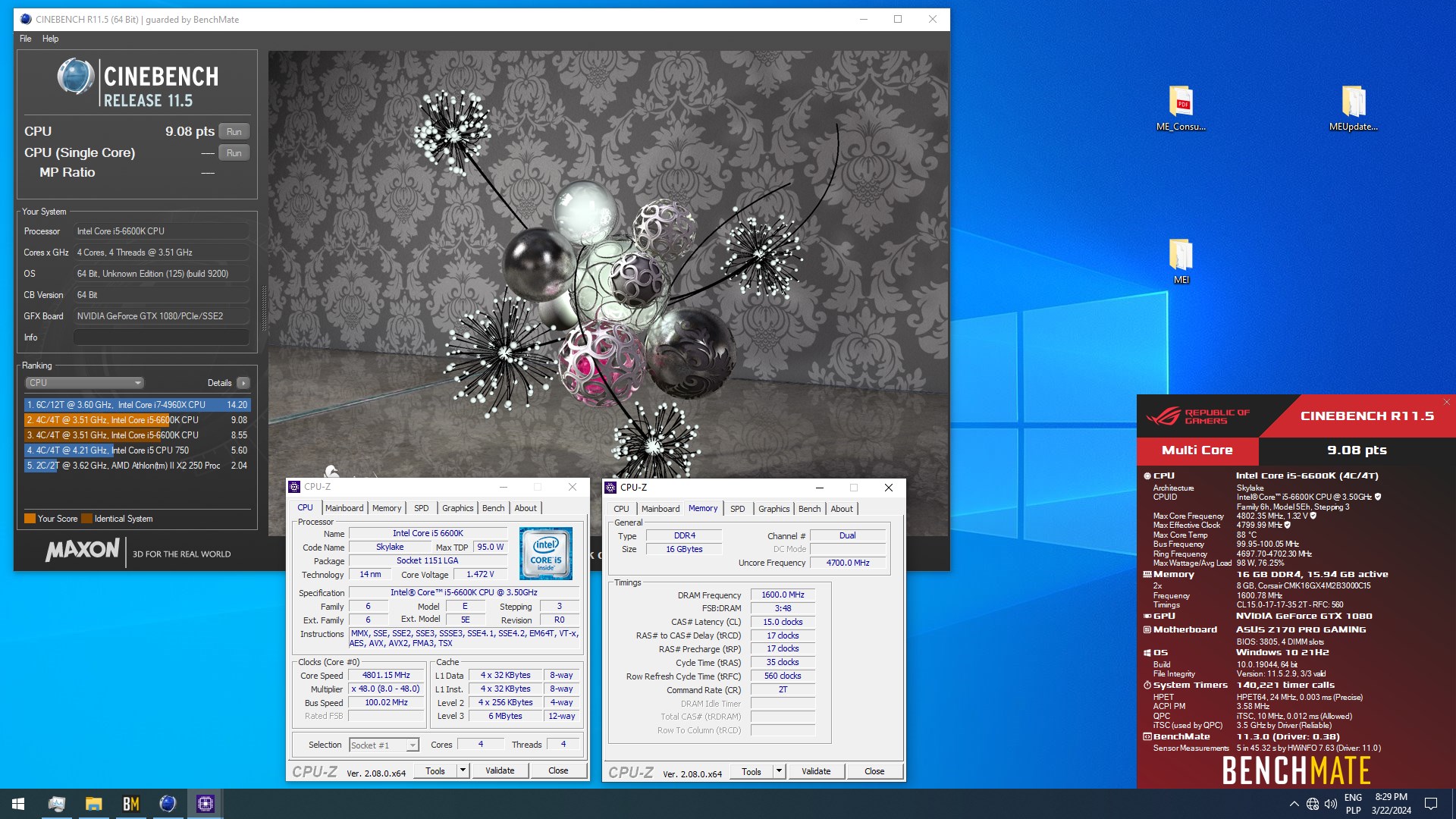The height and width of the screenshot is (819, 1456).
Task: Open Bench tab in left CPU-Z
Action: tap(493, 508)
